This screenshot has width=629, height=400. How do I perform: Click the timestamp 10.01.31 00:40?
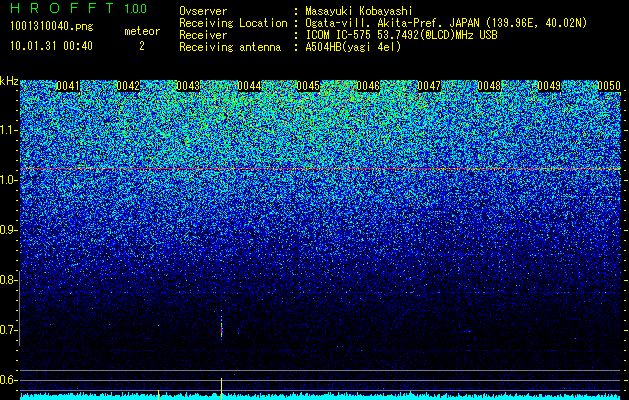coord(51,46)
